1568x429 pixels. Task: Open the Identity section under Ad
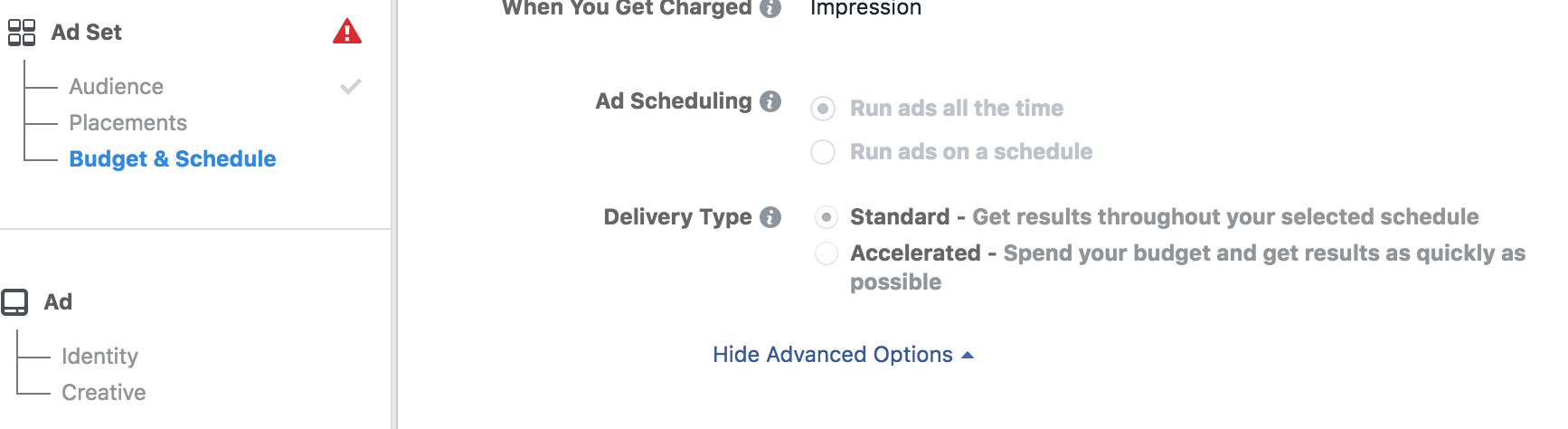100,357
